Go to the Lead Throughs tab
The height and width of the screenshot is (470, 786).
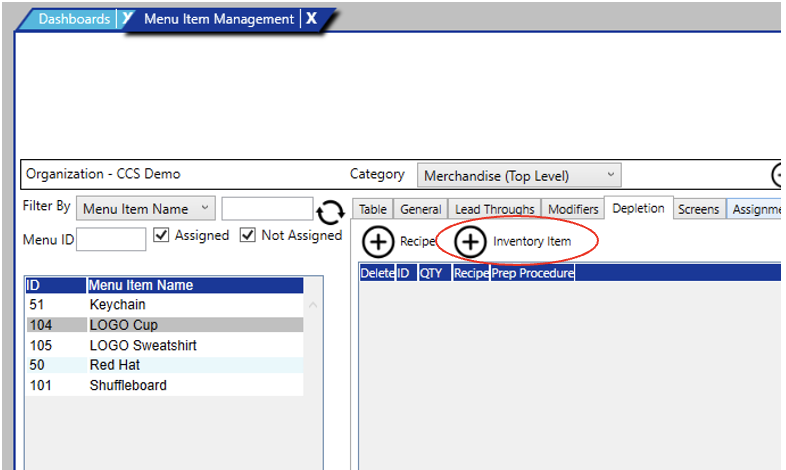click(494, 209)
